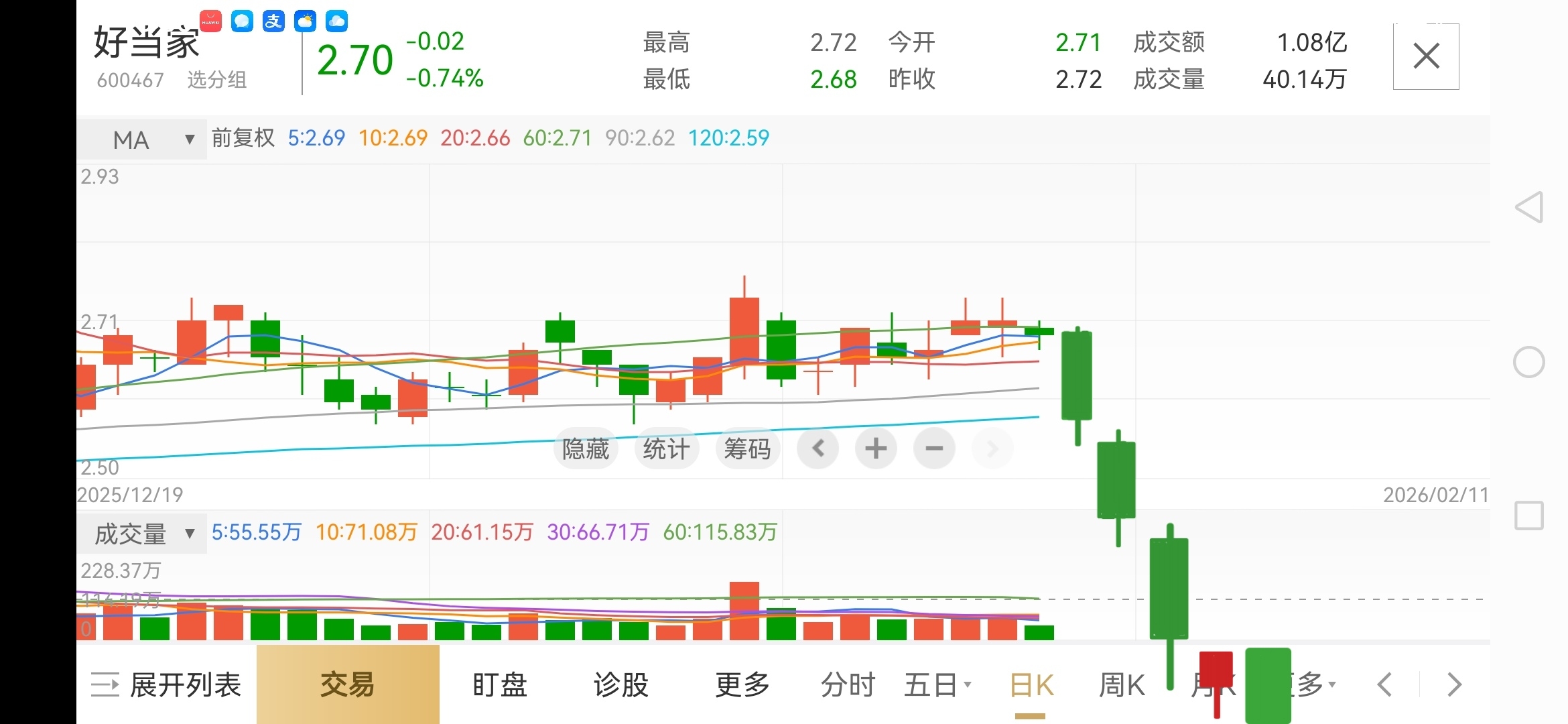Screen dimensions: 1568x724
Task: Expand the 五日 period dropdown
Action: click(937, 684)
